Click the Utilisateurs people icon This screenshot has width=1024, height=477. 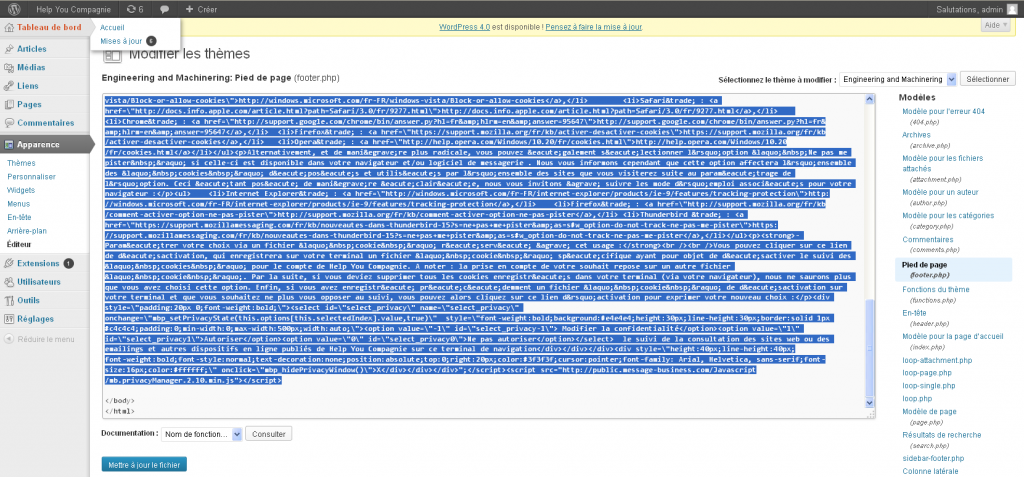click(x=9, y=282)
